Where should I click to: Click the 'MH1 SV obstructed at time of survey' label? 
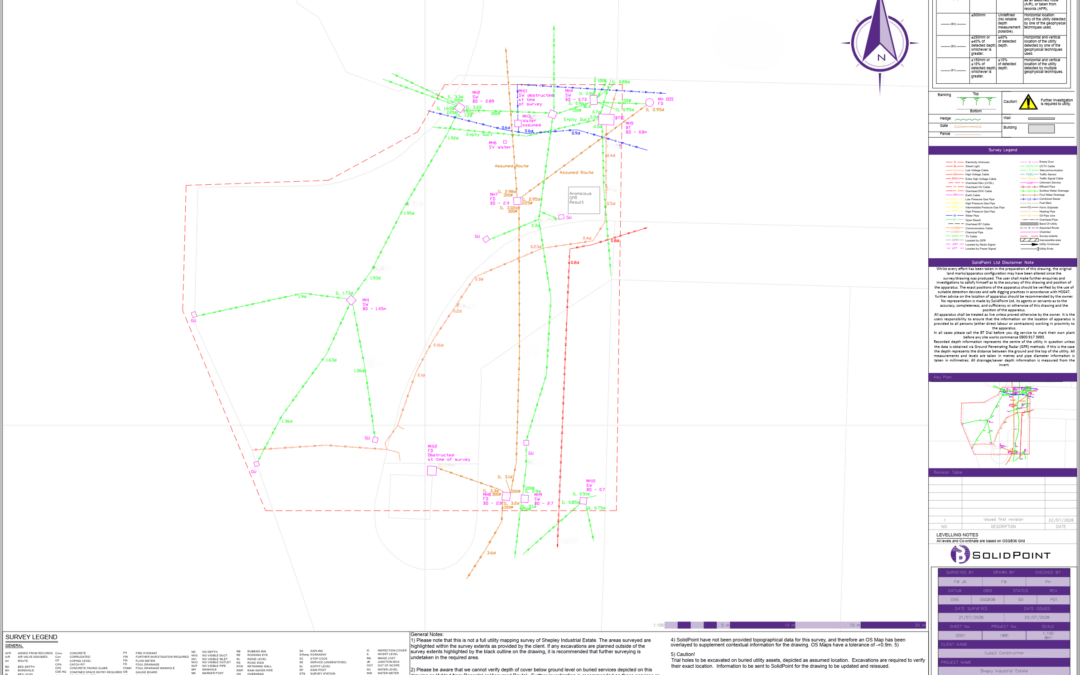point(536,98)
